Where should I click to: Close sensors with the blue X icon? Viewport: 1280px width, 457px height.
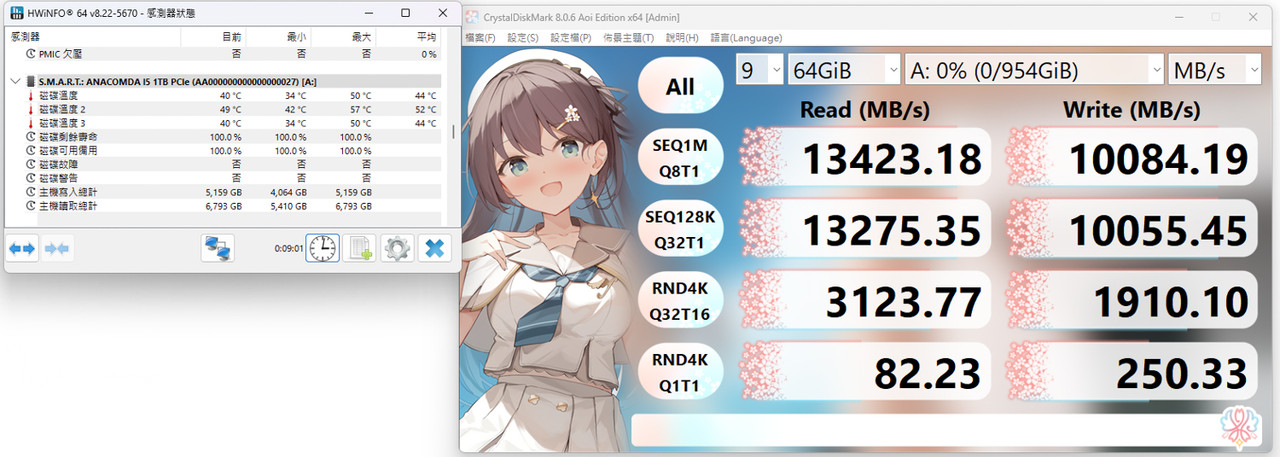[434, 247]
